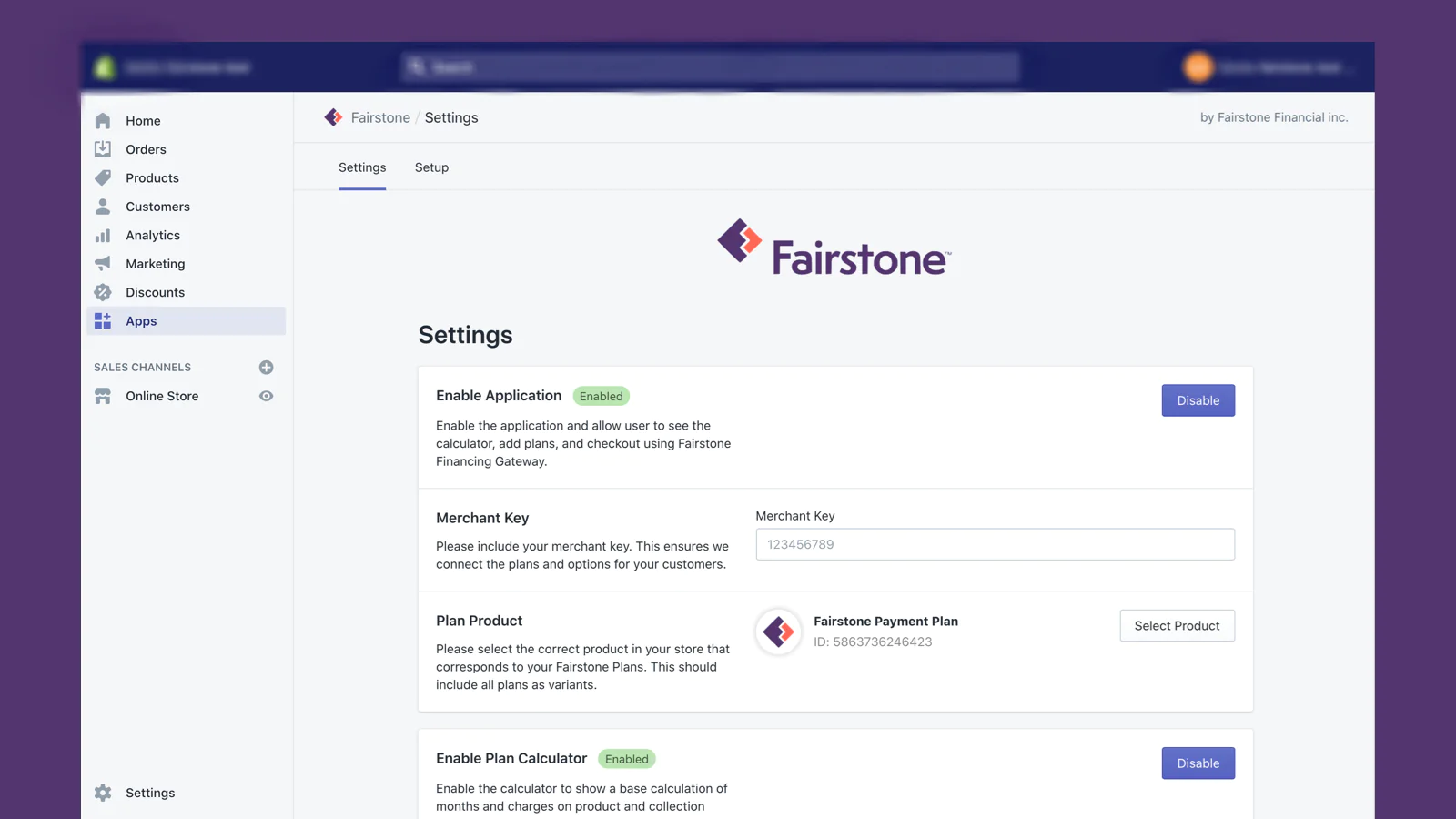Focus the Merchant Key input field
Viewport: 1456px width, 819px height.
(x=995, y=544)
